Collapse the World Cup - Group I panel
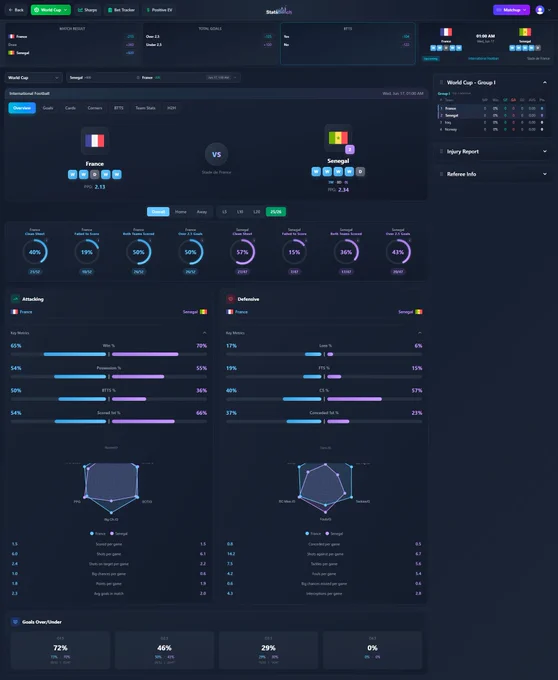Viewport: 558px width, 680px height. pos(545,82)
